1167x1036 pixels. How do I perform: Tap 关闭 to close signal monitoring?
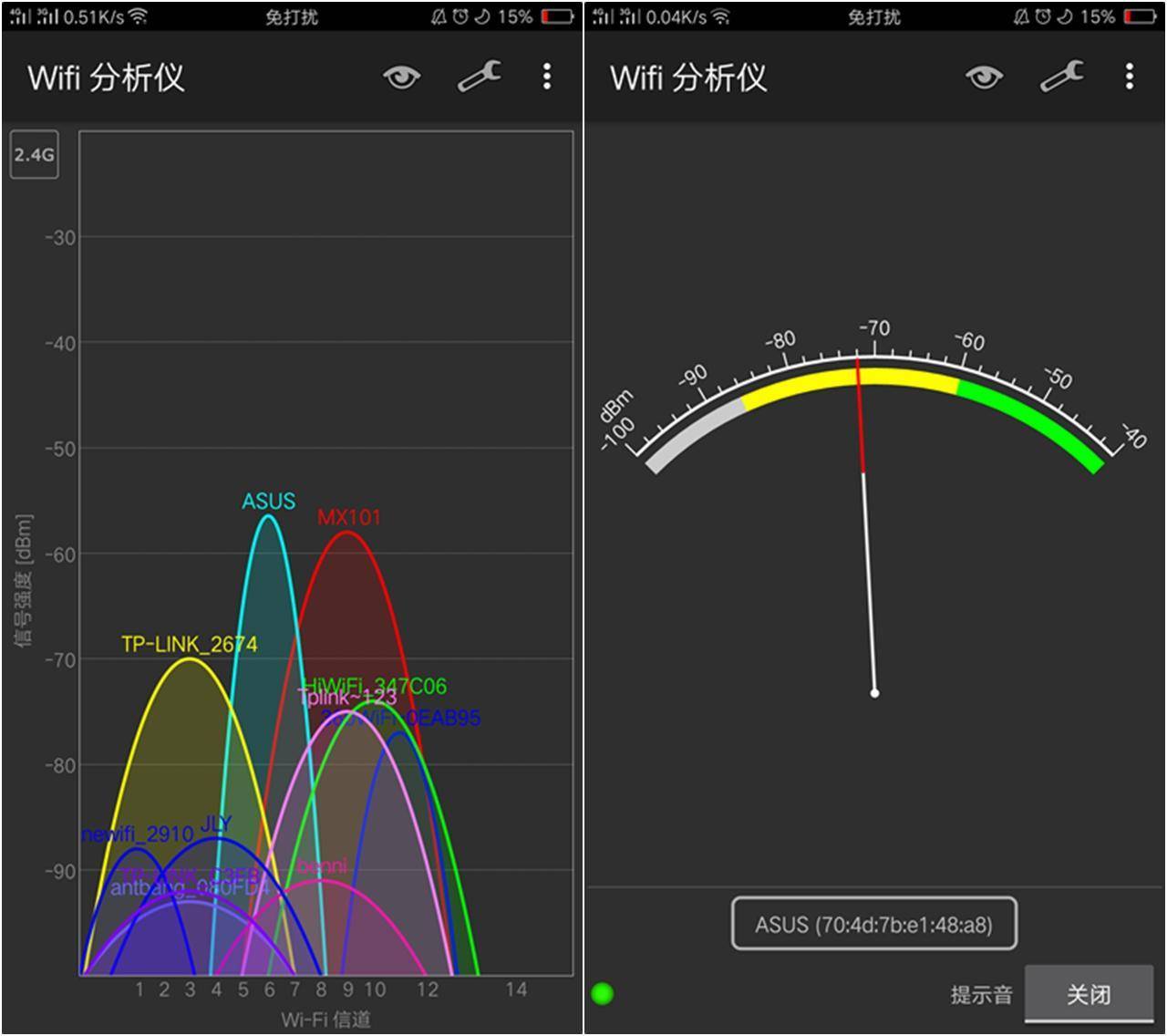1089,993
